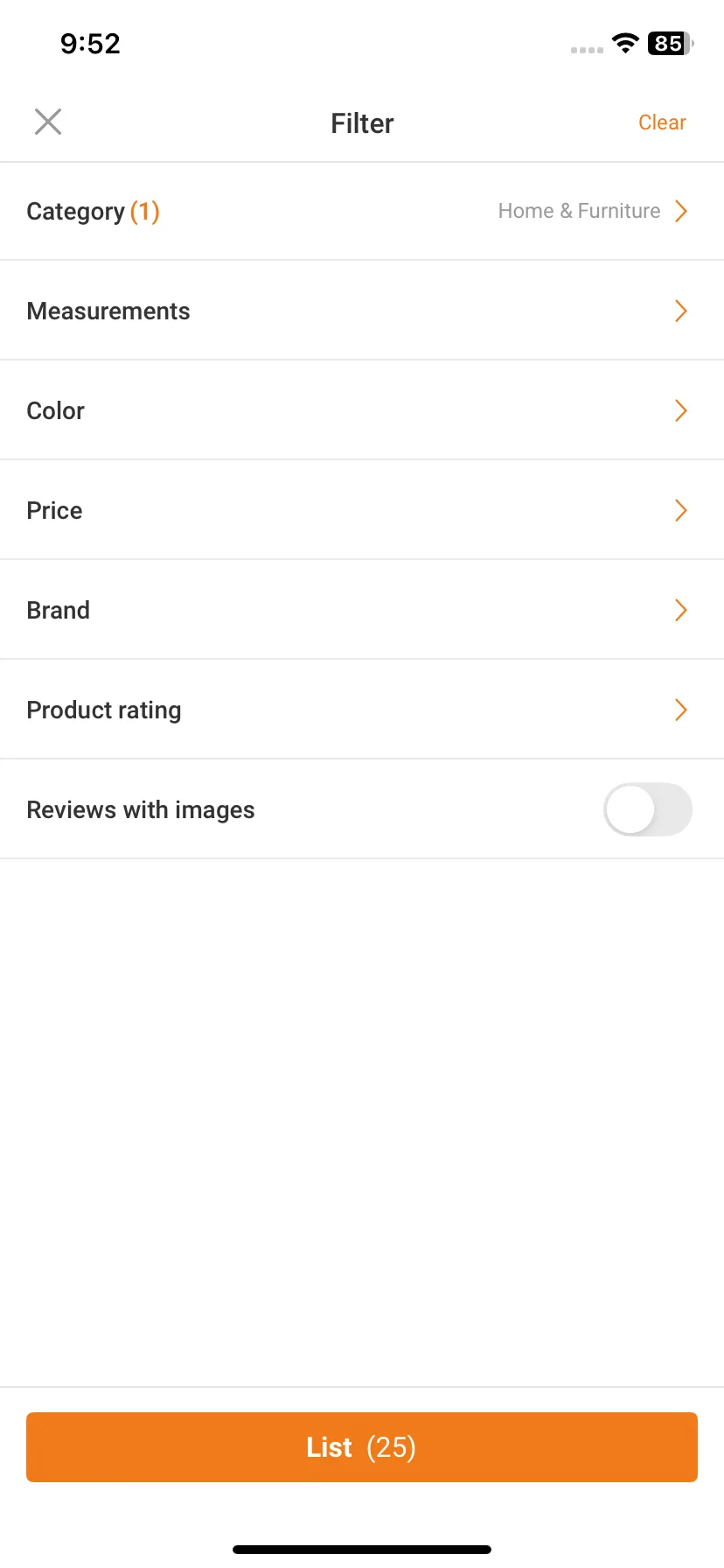Tap the battery indicator showing 85
The width and height of the screenshot is (724, 1568).
coord(671,43)
